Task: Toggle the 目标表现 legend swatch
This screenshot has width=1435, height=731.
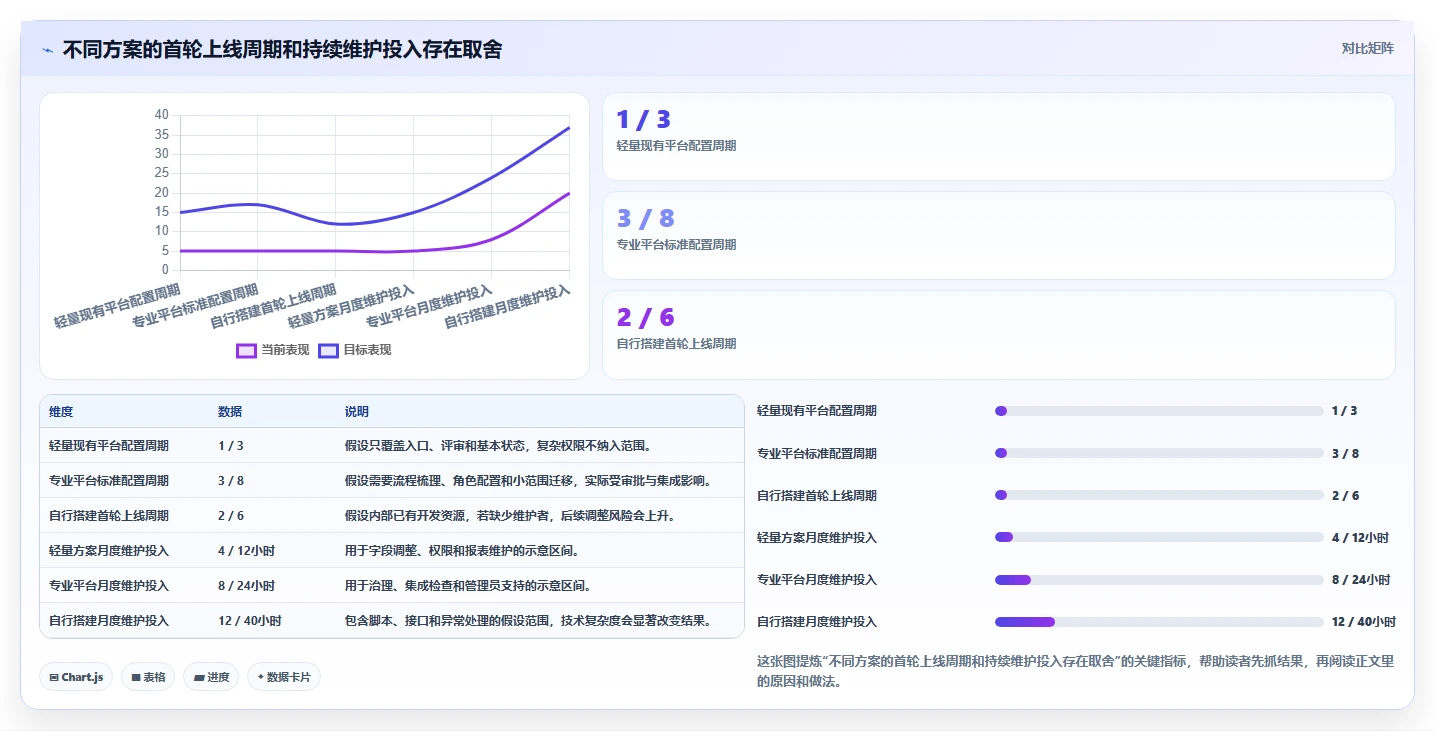Action: 329,350
